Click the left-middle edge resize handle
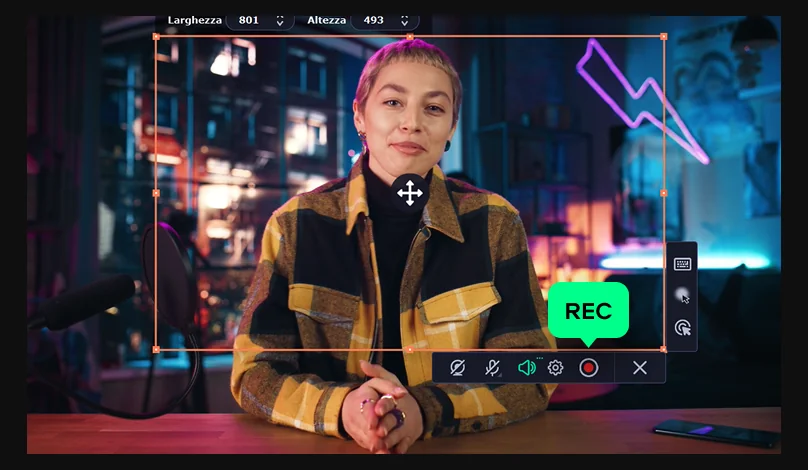Screen dimensions: 808x470 pos(156,193)
